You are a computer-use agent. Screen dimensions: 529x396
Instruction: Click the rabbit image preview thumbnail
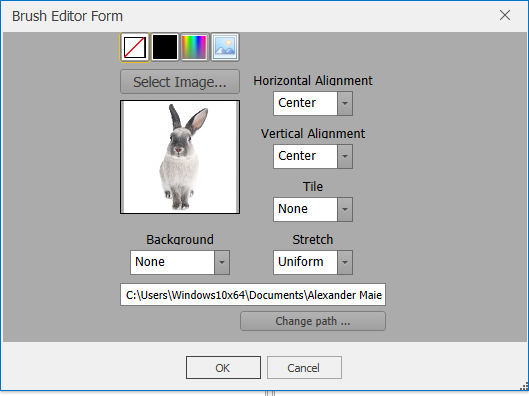point(180,157)
